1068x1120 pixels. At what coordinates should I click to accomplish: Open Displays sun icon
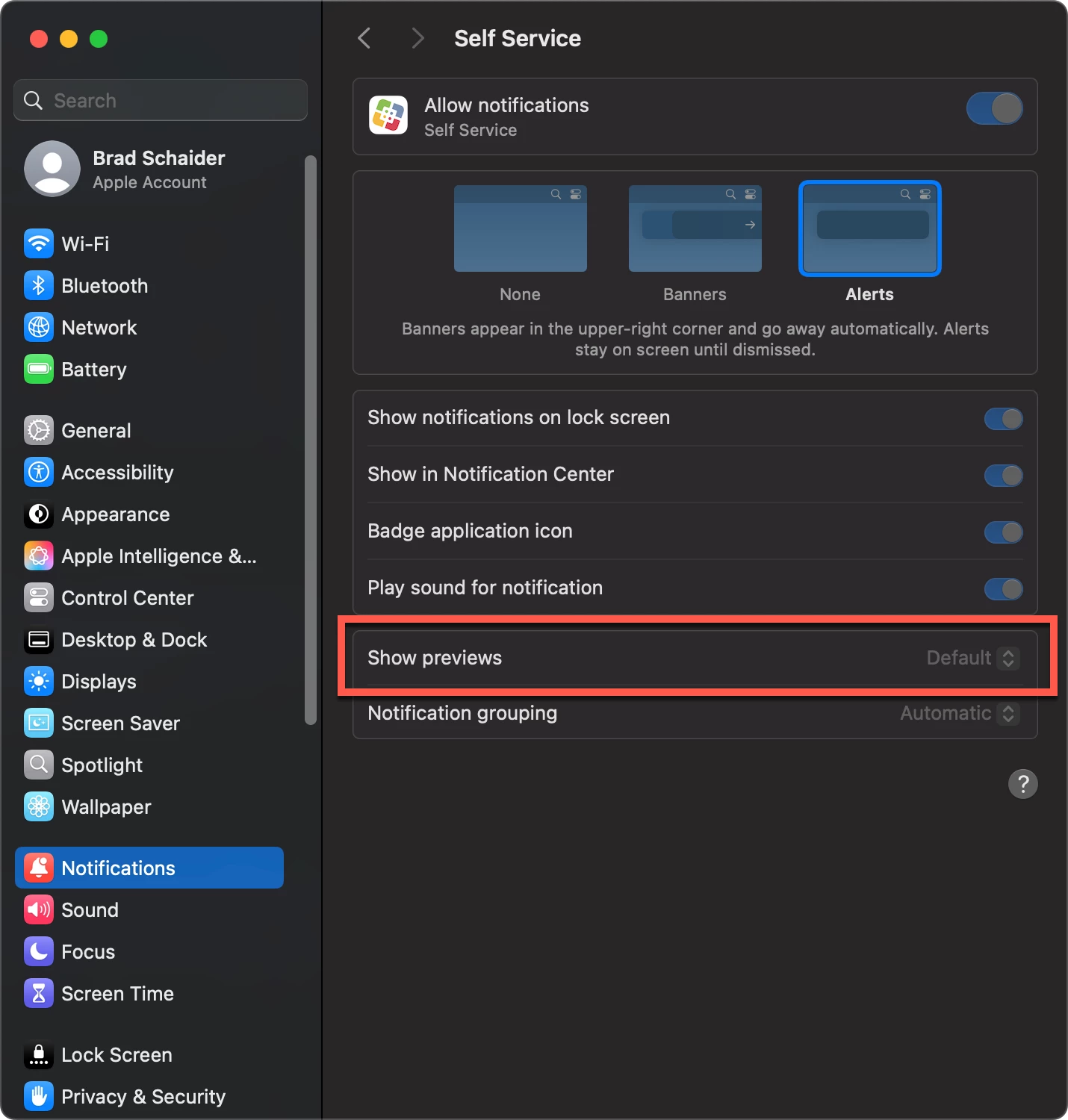(39, 681)
